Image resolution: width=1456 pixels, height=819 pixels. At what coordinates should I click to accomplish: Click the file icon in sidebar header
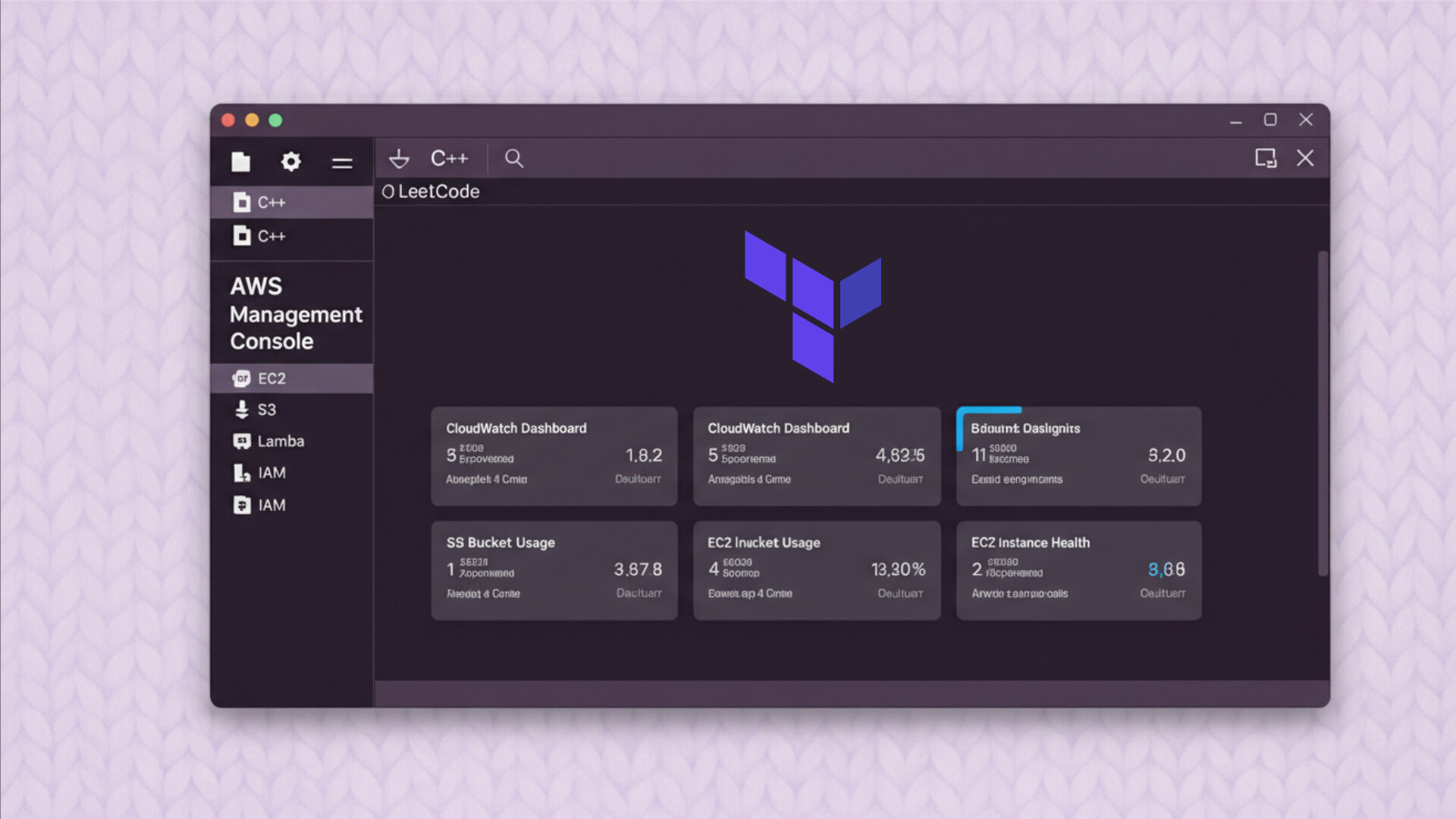pyautogui.click(x=240, y=162)
